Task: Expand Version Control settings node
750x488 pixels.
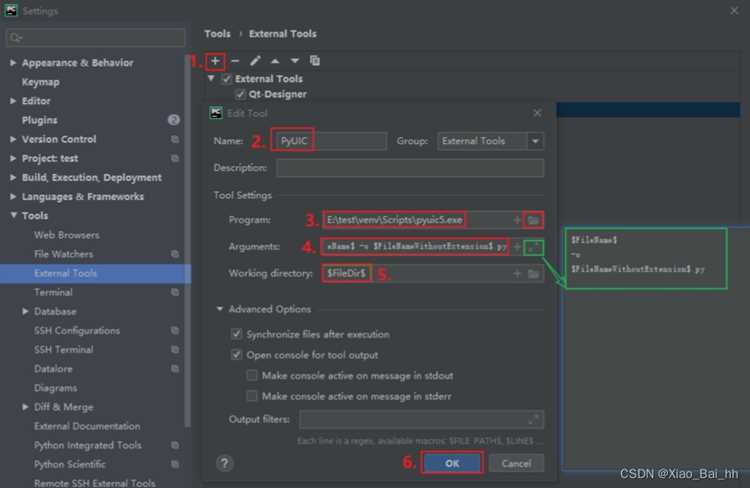Action: pyautogui.click(x=13, y=139)
